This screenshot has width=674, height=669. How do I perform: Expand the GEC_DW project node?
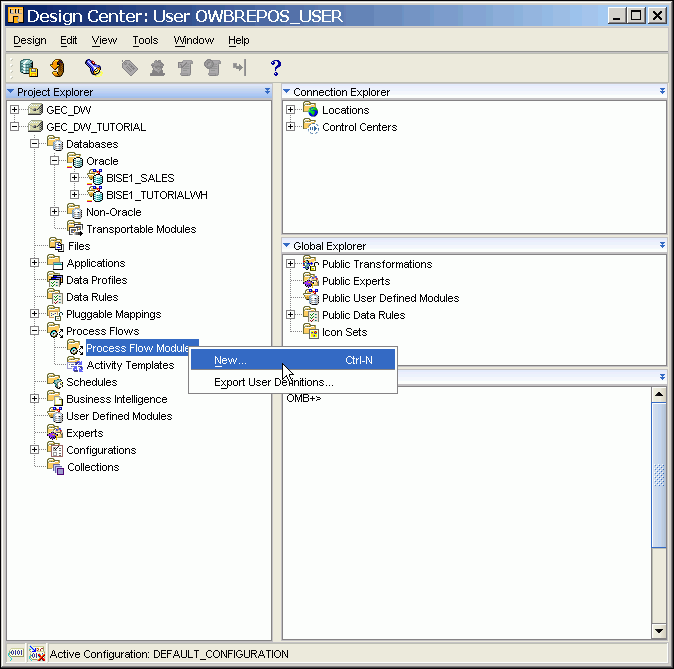[14, 110]
